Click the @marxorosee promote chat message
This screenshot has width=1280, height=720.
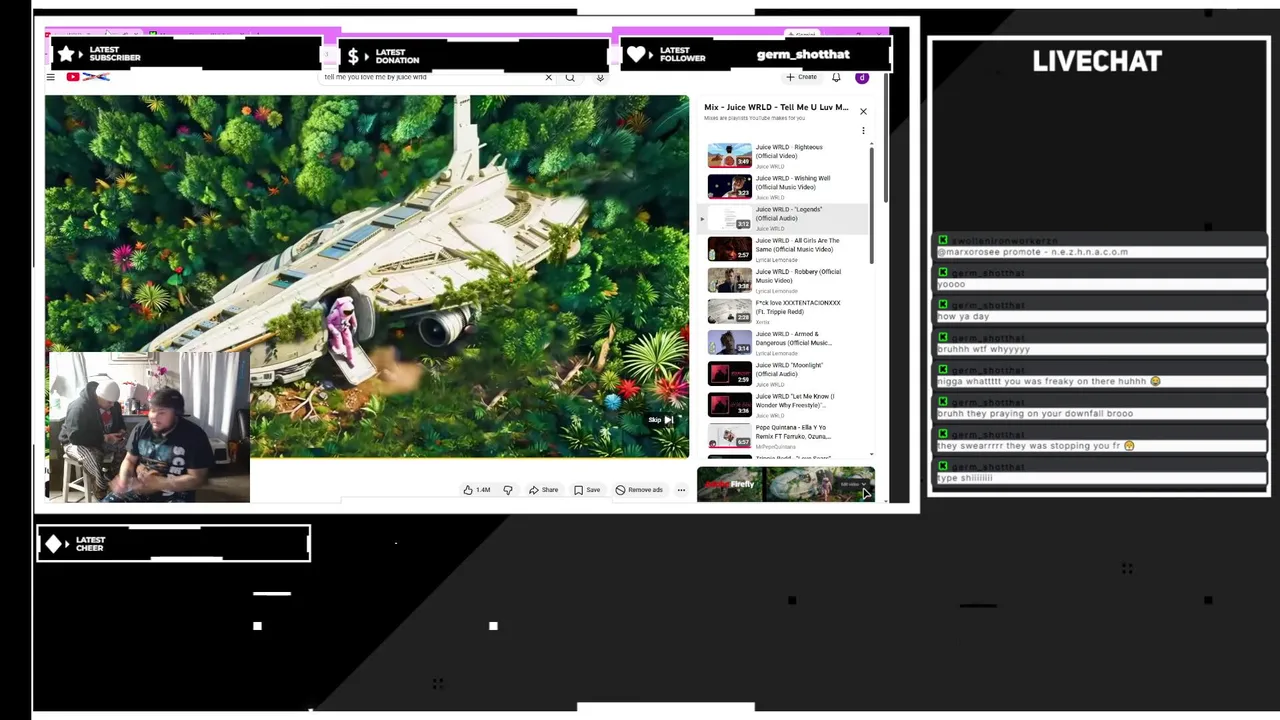click(x=1033, y=252)
